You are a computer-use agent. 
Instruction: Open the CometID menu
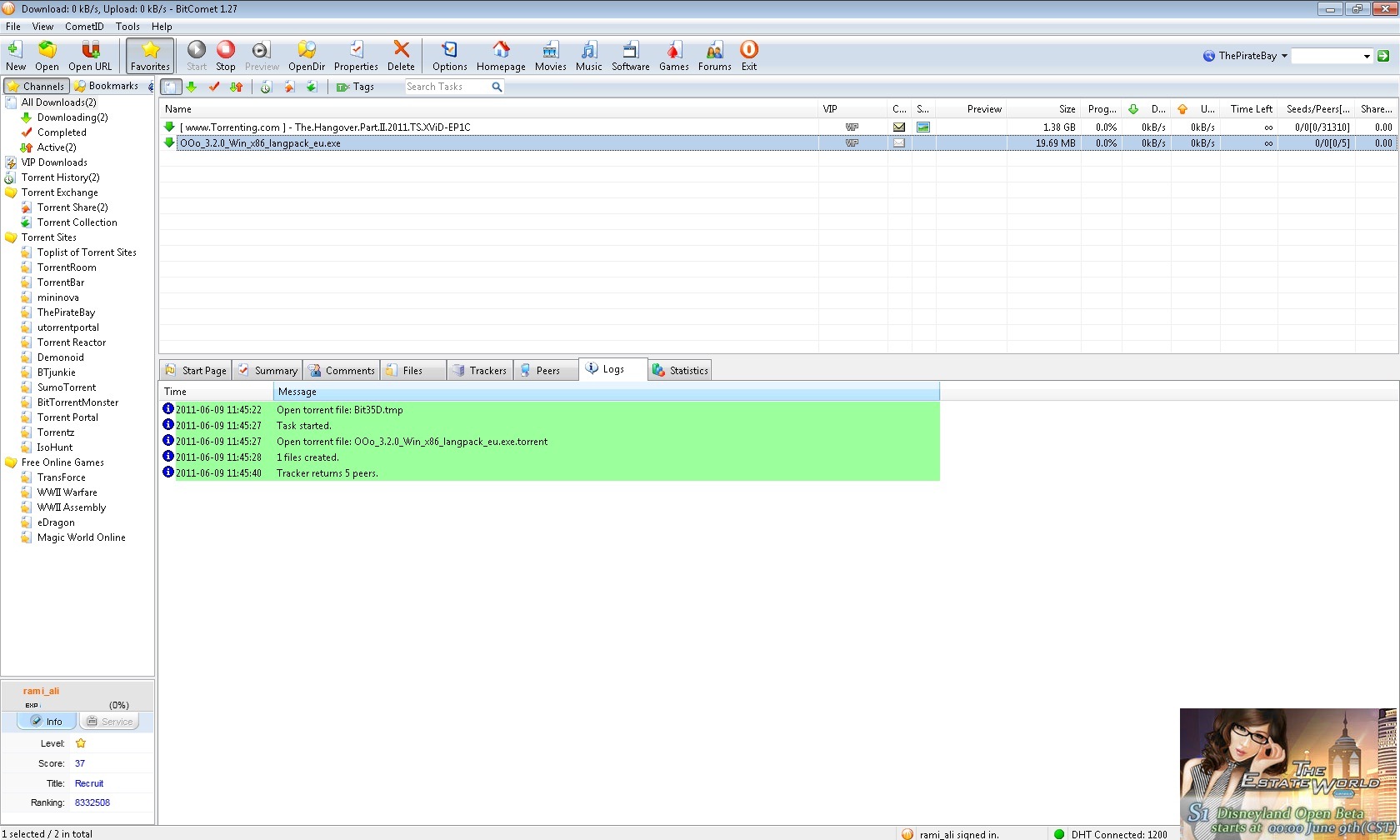pos(84,27)
